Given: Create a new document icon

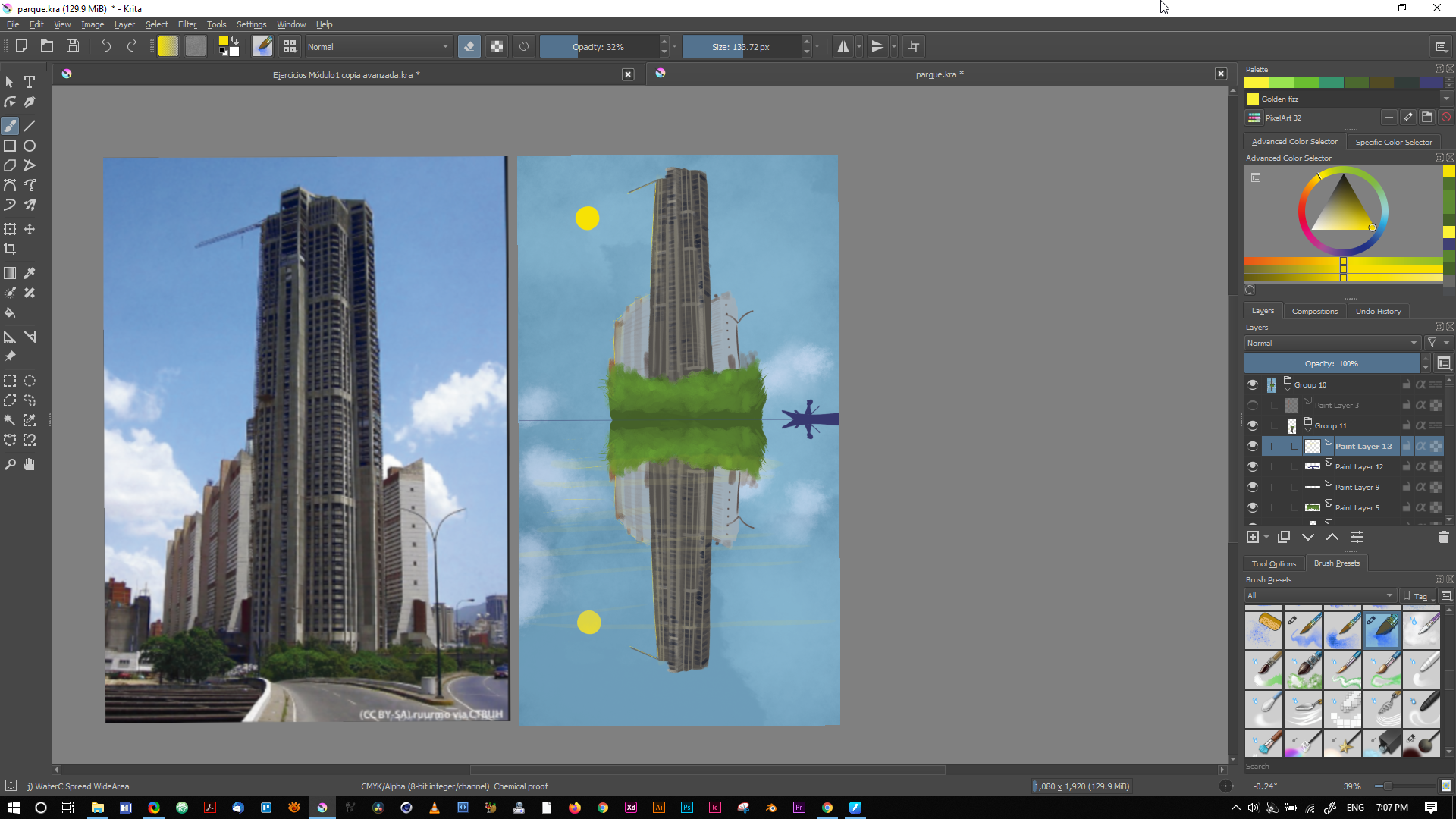Looking at the screenshot, I should 21,46.
